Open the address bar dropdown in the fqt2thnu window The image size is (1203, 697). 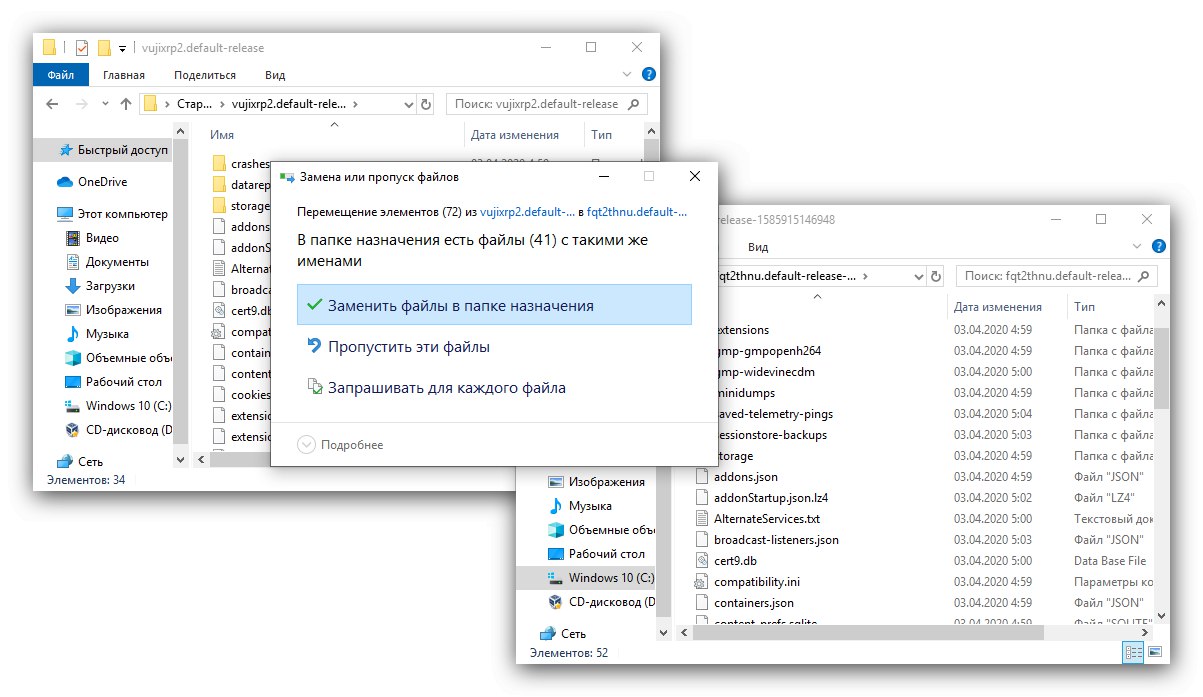pyautogui.click(x=919, y=276)
